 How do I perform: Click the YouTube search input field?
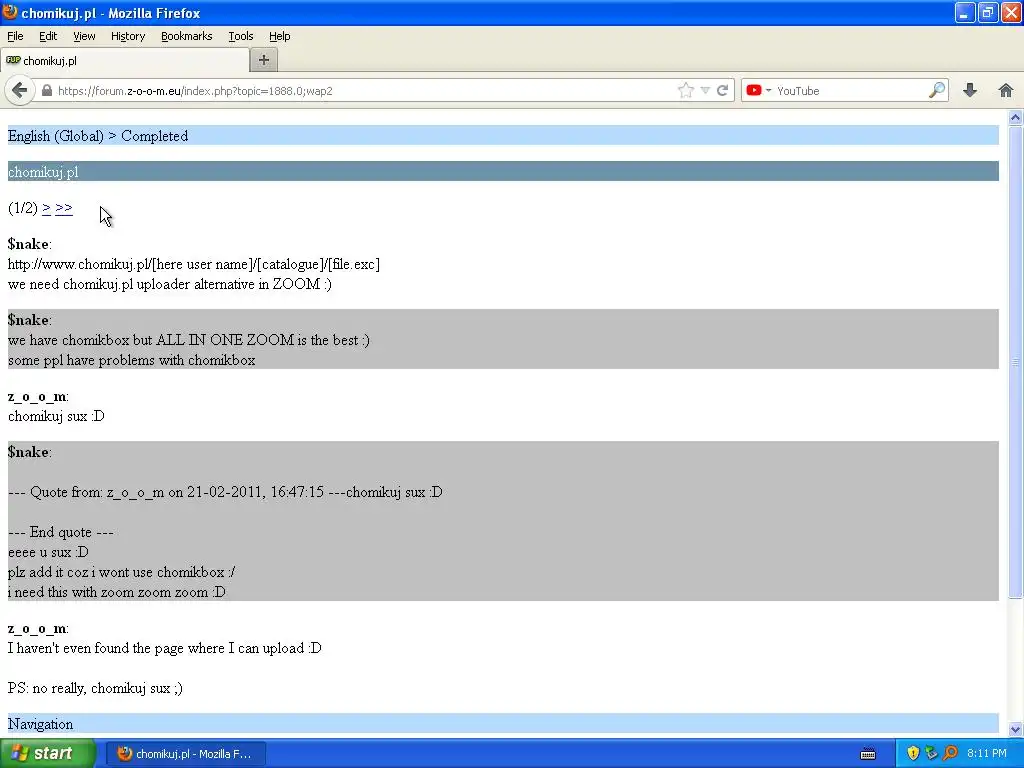(849, 91)
